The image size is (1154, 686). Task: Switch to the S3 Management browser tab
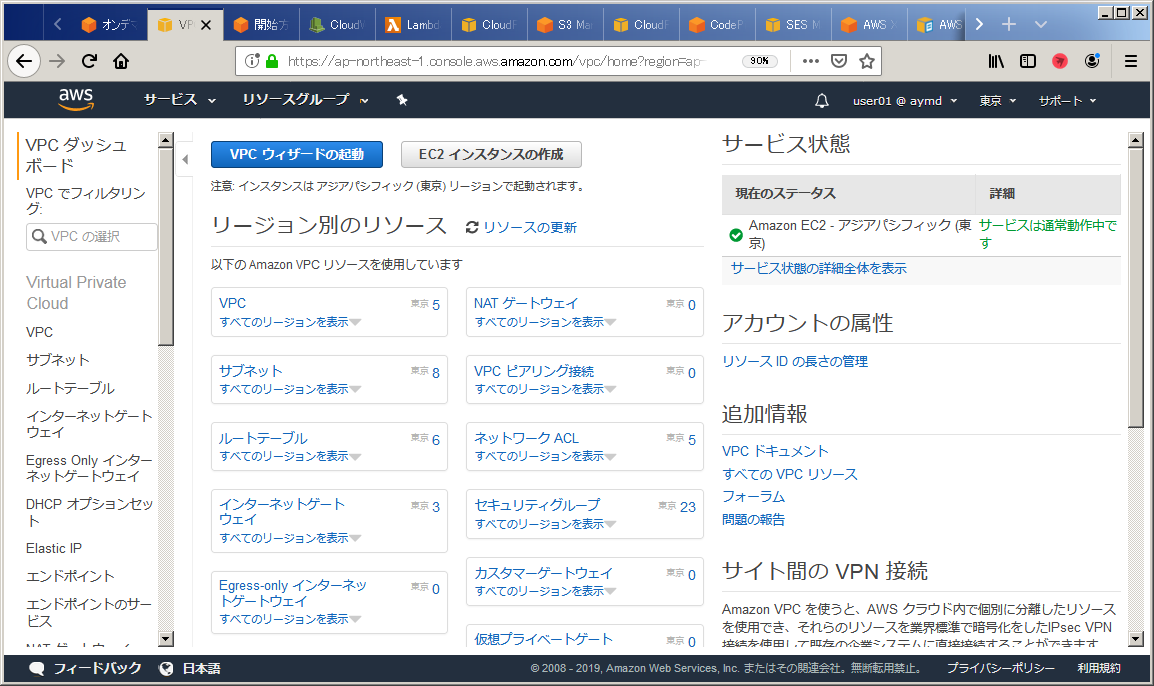point(565,24)
